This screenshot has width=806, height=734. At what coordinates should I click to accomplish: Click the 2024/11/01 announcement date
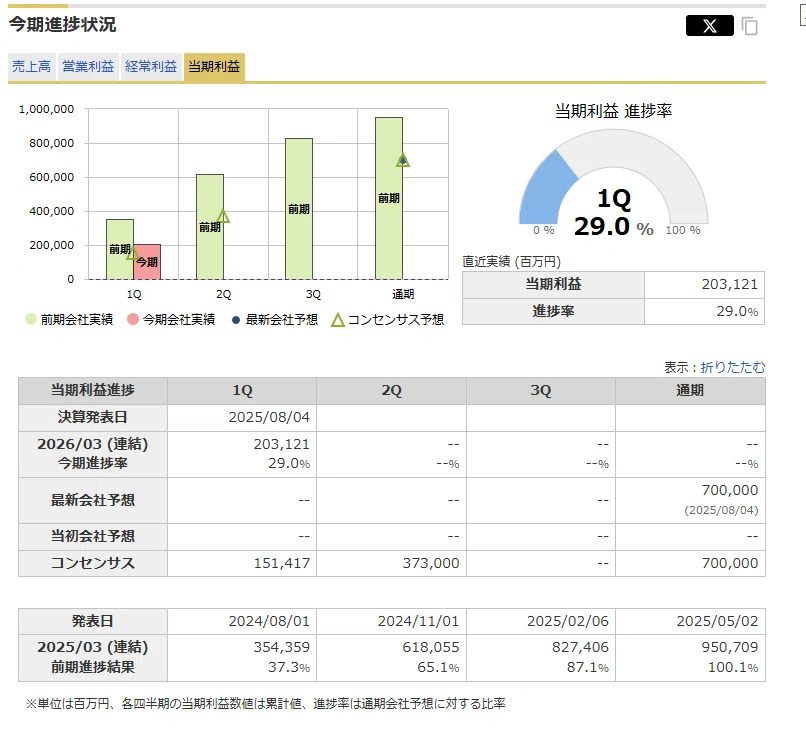pyautogui.click(x=418, y=621)
